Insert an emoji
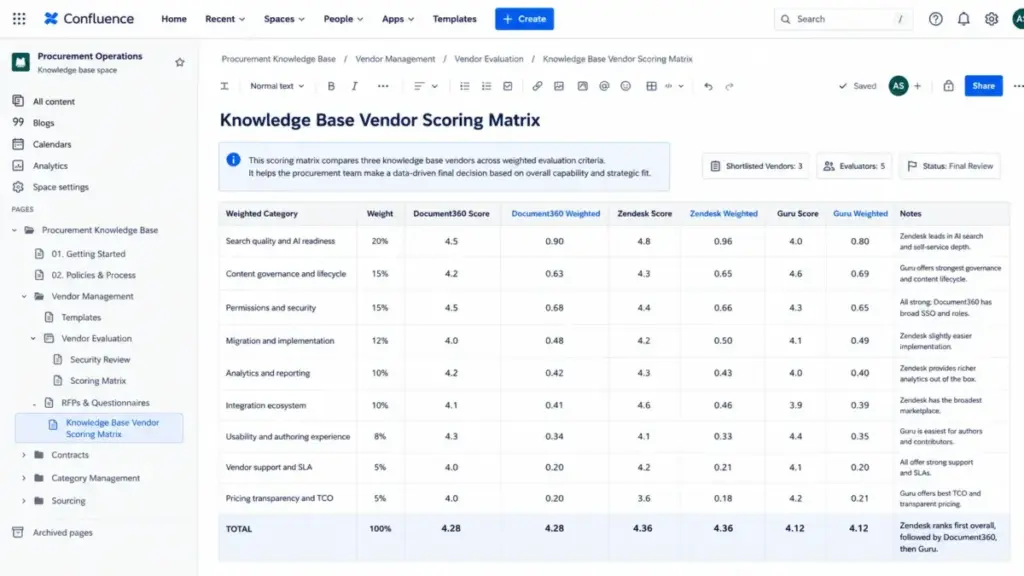 (x=626, y=86)
